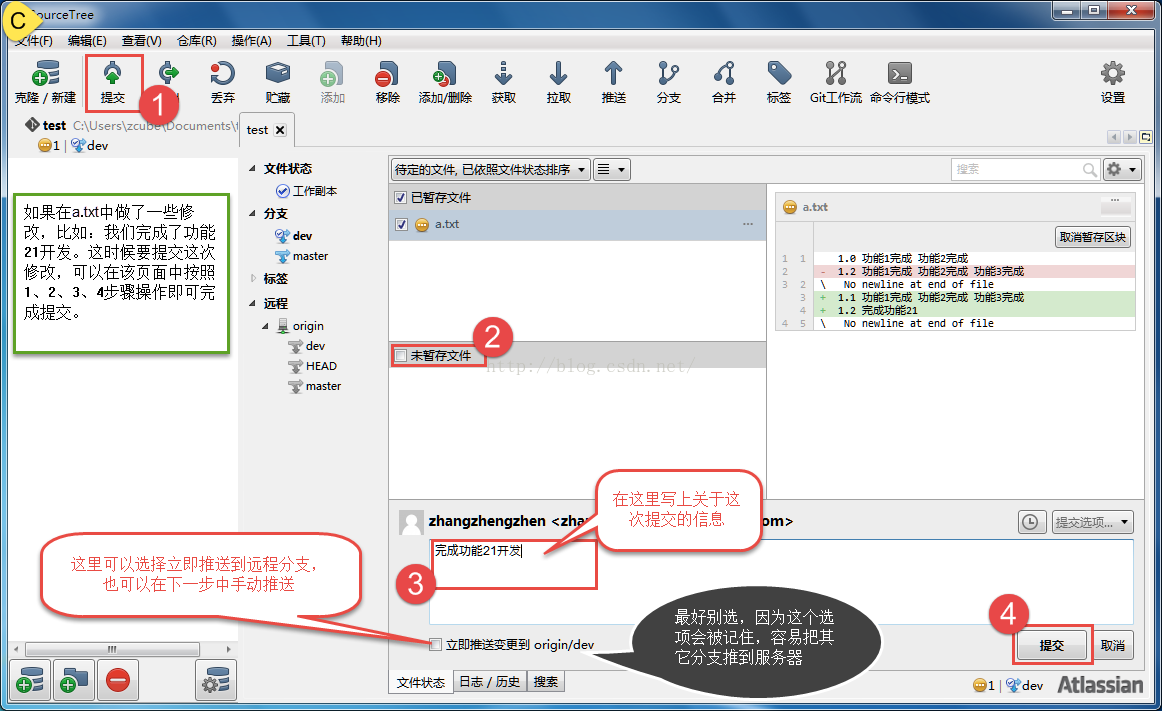The height and width of the screenshot is (711, 1162).
Task: Click the commit history clock icon
Action: 1030,523
